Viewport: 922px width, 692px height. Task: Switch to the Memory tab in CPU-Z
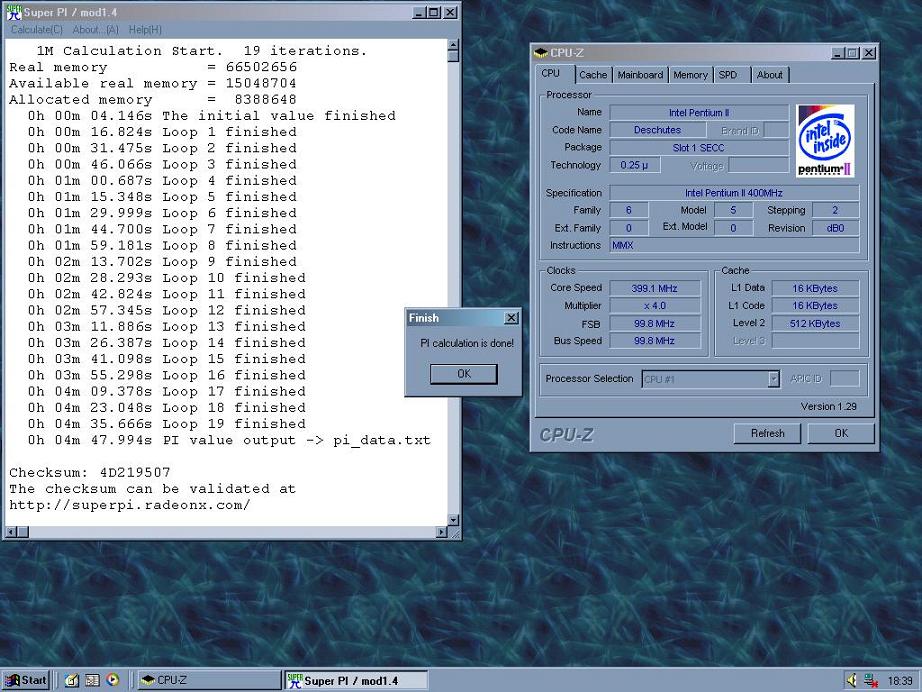(690, 75)
